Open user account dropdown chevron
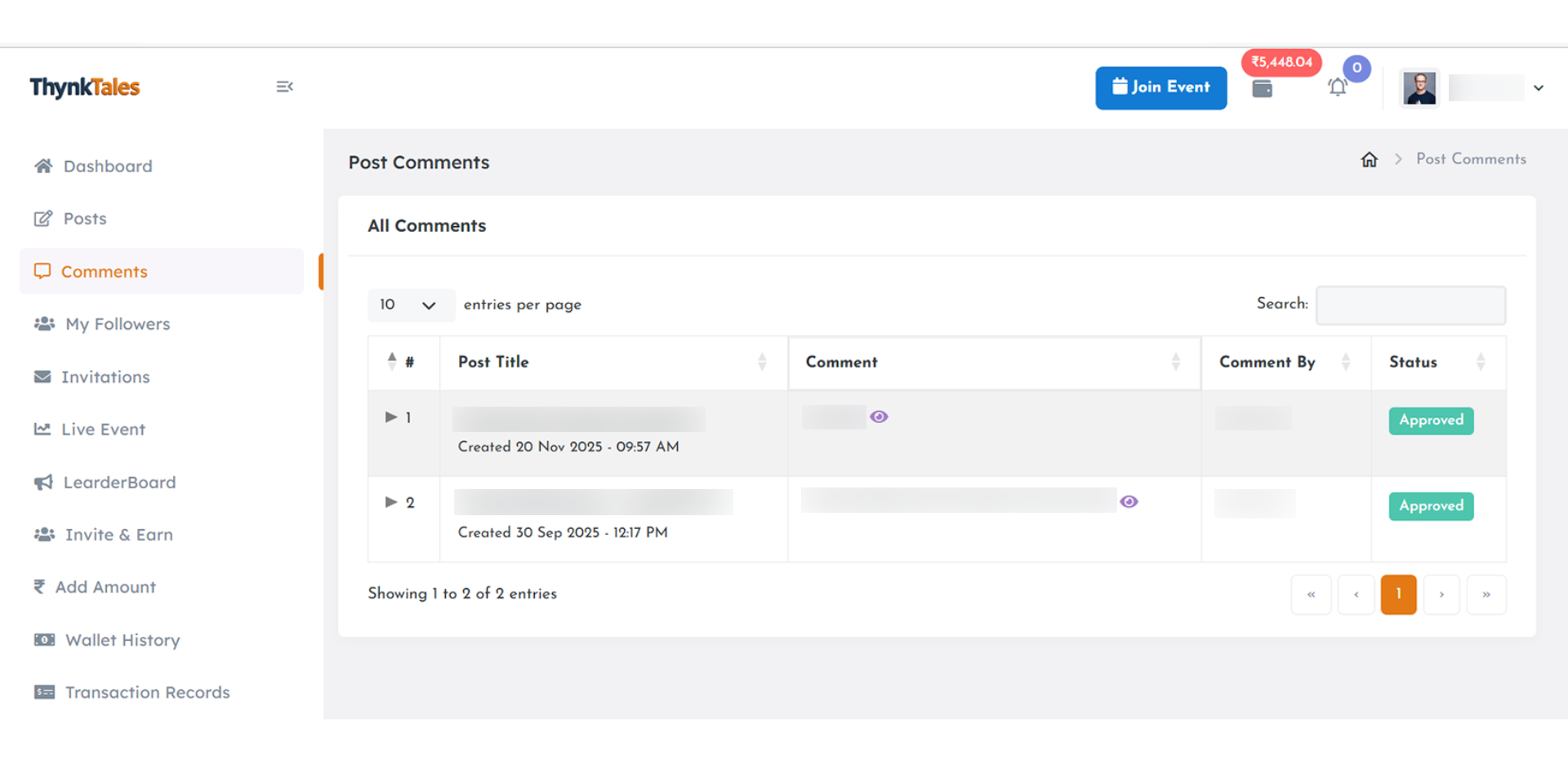 (1539, 88)
